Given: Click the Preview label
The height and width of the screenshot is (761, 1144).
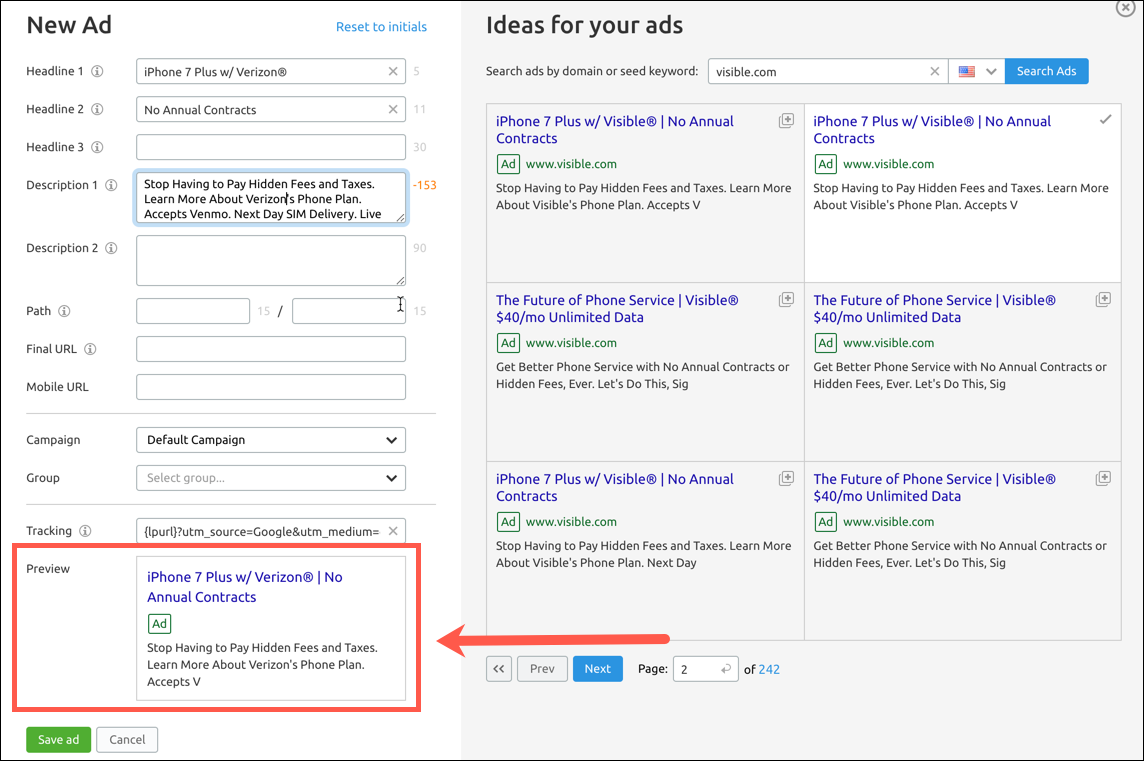Looking at the screenshot, I should (48, 568).
